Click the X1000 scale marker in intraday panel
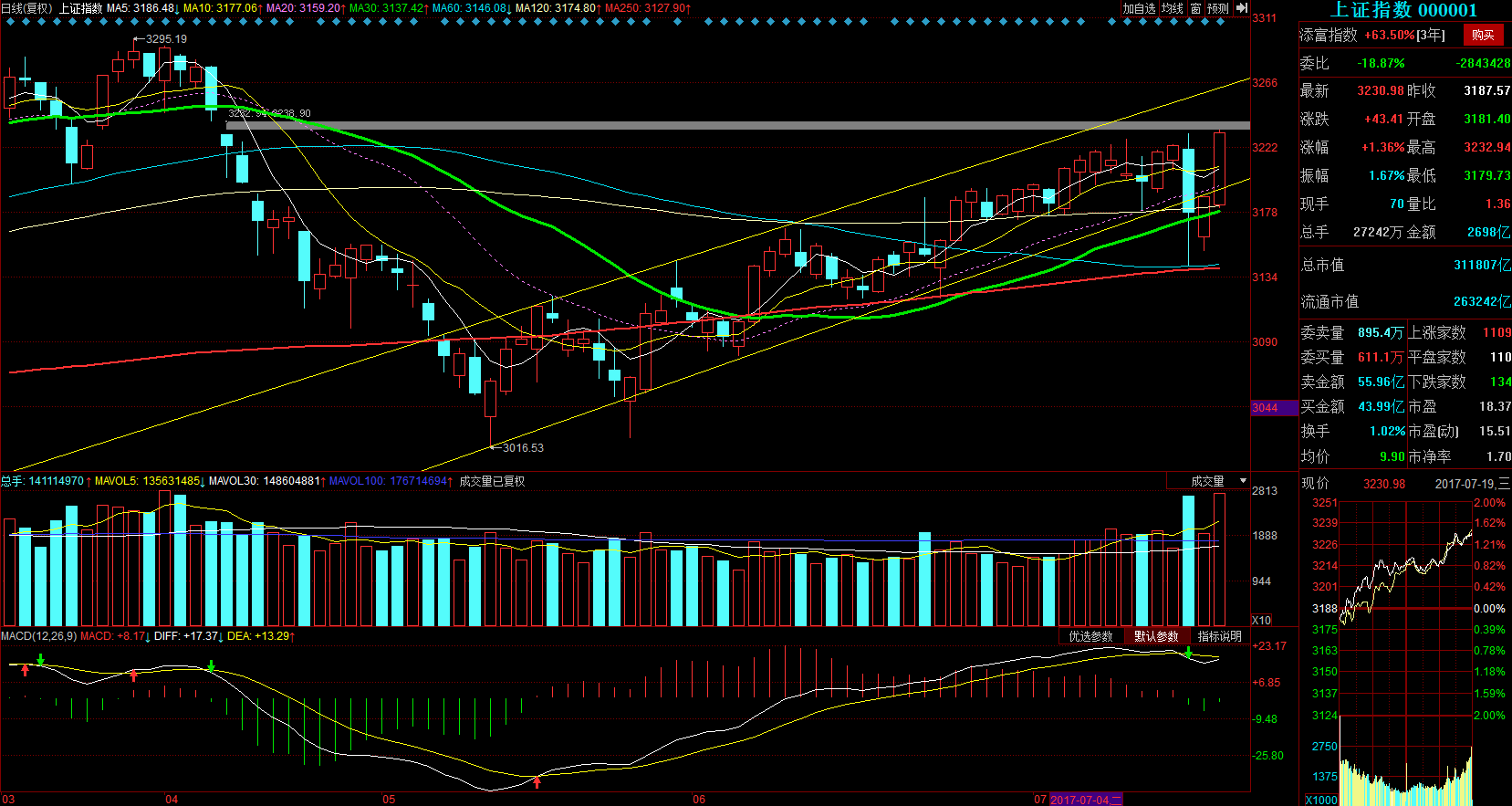This screenshot has width=1512, height=806. 1321,801
